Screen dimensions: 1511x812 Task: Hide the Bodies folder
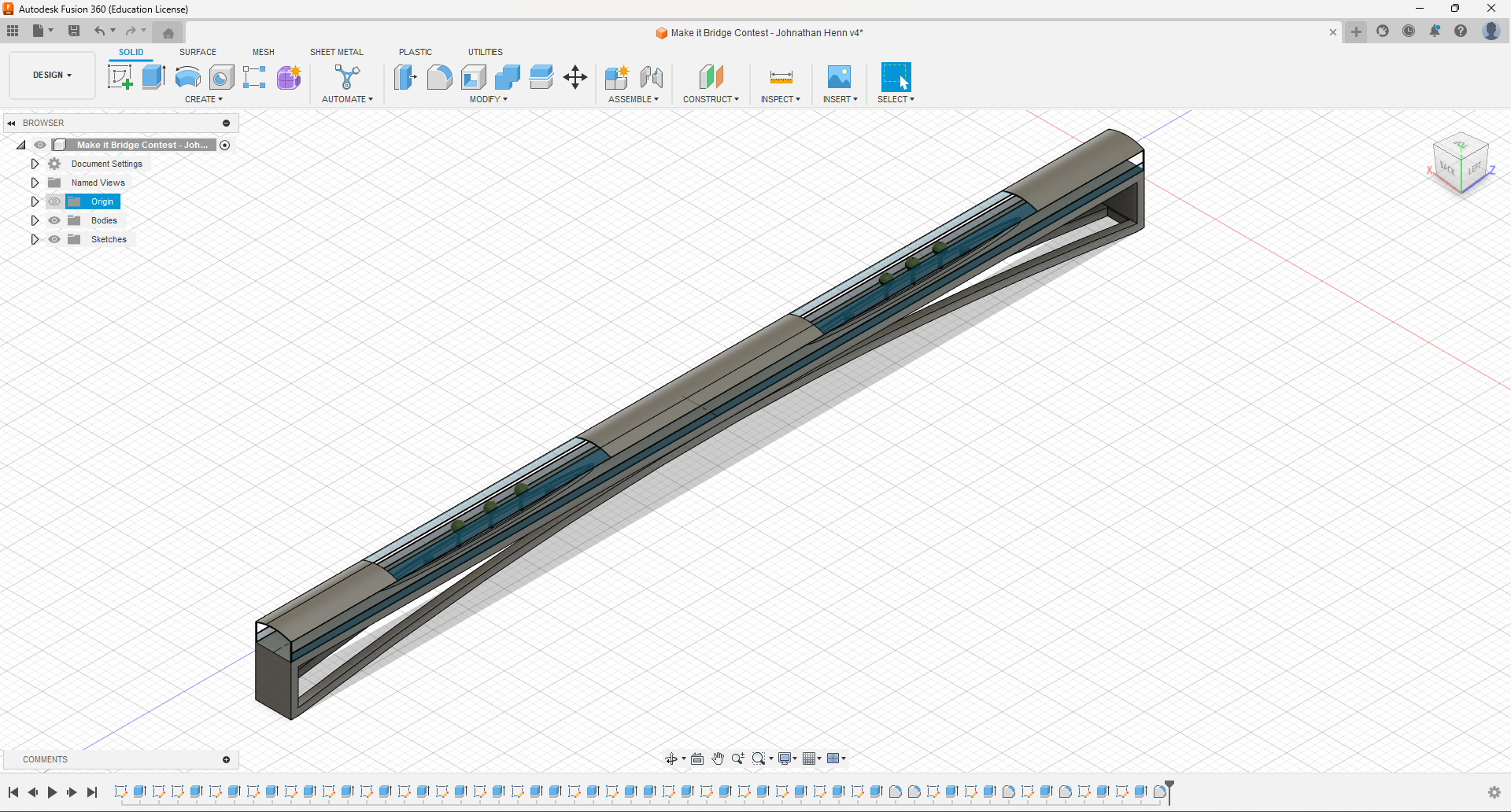[54, 220]
